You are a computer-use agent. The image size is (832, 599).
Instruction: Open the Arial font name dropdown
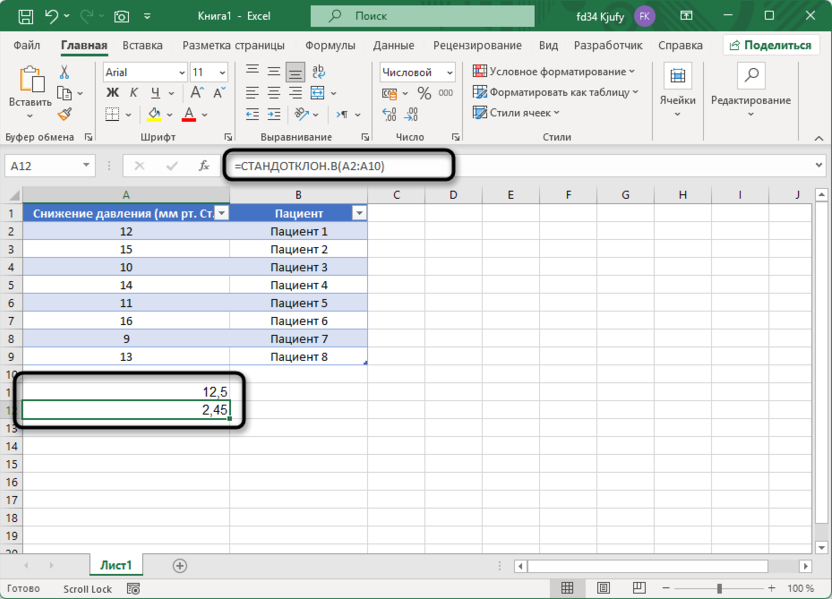[x=181, y=73]
